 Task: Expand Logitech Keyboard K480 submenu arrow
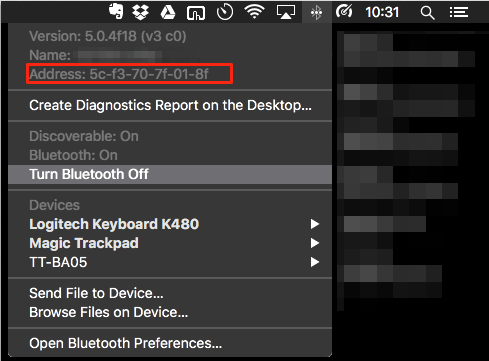click(315, 224)
